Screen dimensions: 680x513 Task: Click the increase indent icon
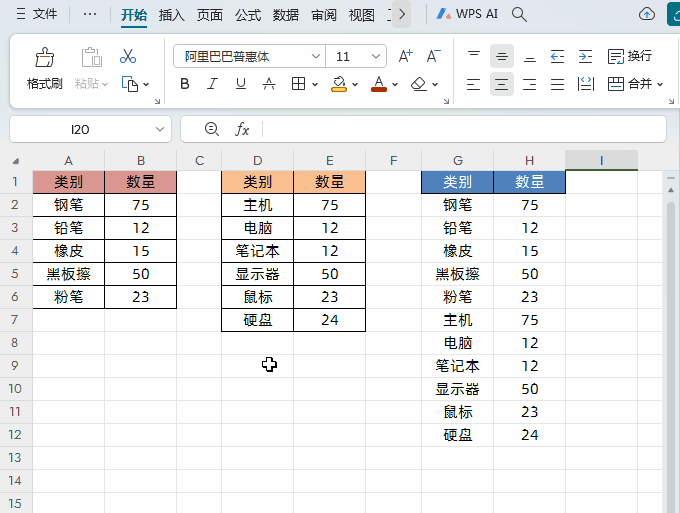click(585, 57)
